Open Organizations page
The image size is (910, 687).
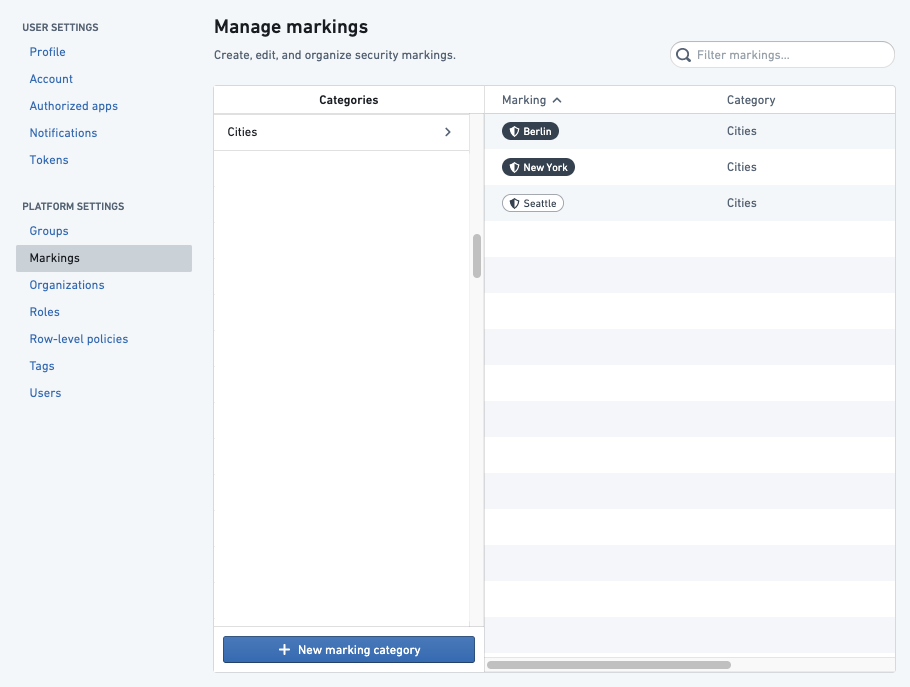click(x=67, y=285)
